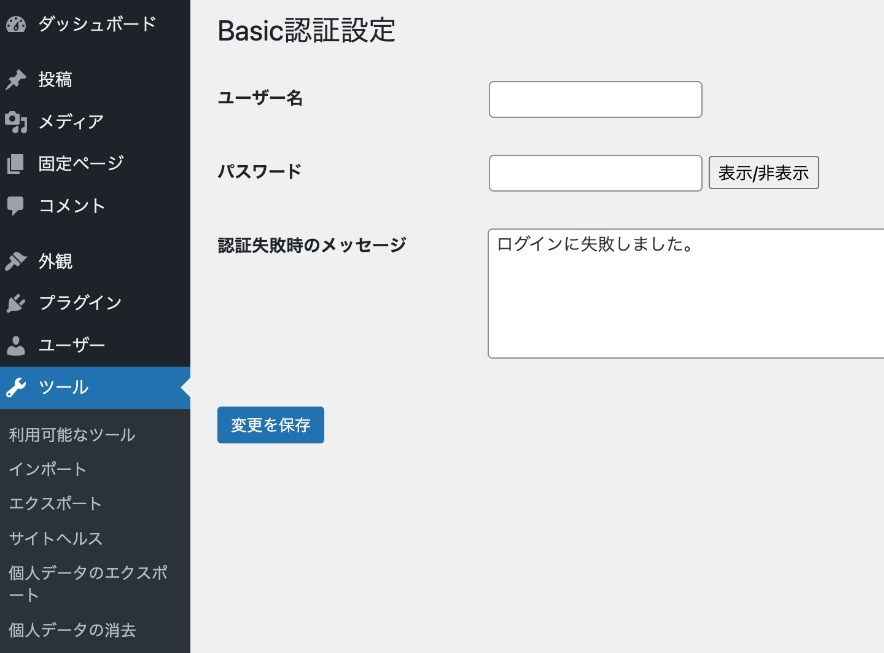
Task: Click the ユーザー名 input field
Action: pos(594,99)
